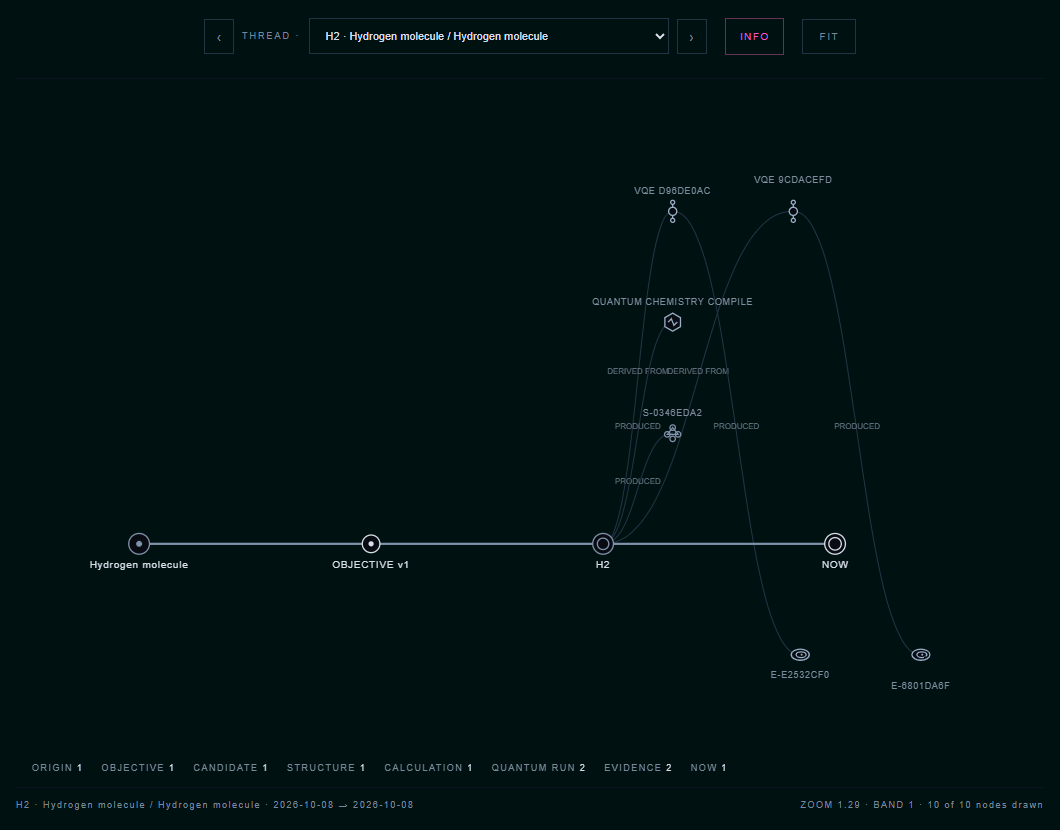Image resolution: width=1060 pixels, height=830 pixels.
Task: Click the NOW 1 legend entry
Action: point(708,768)
